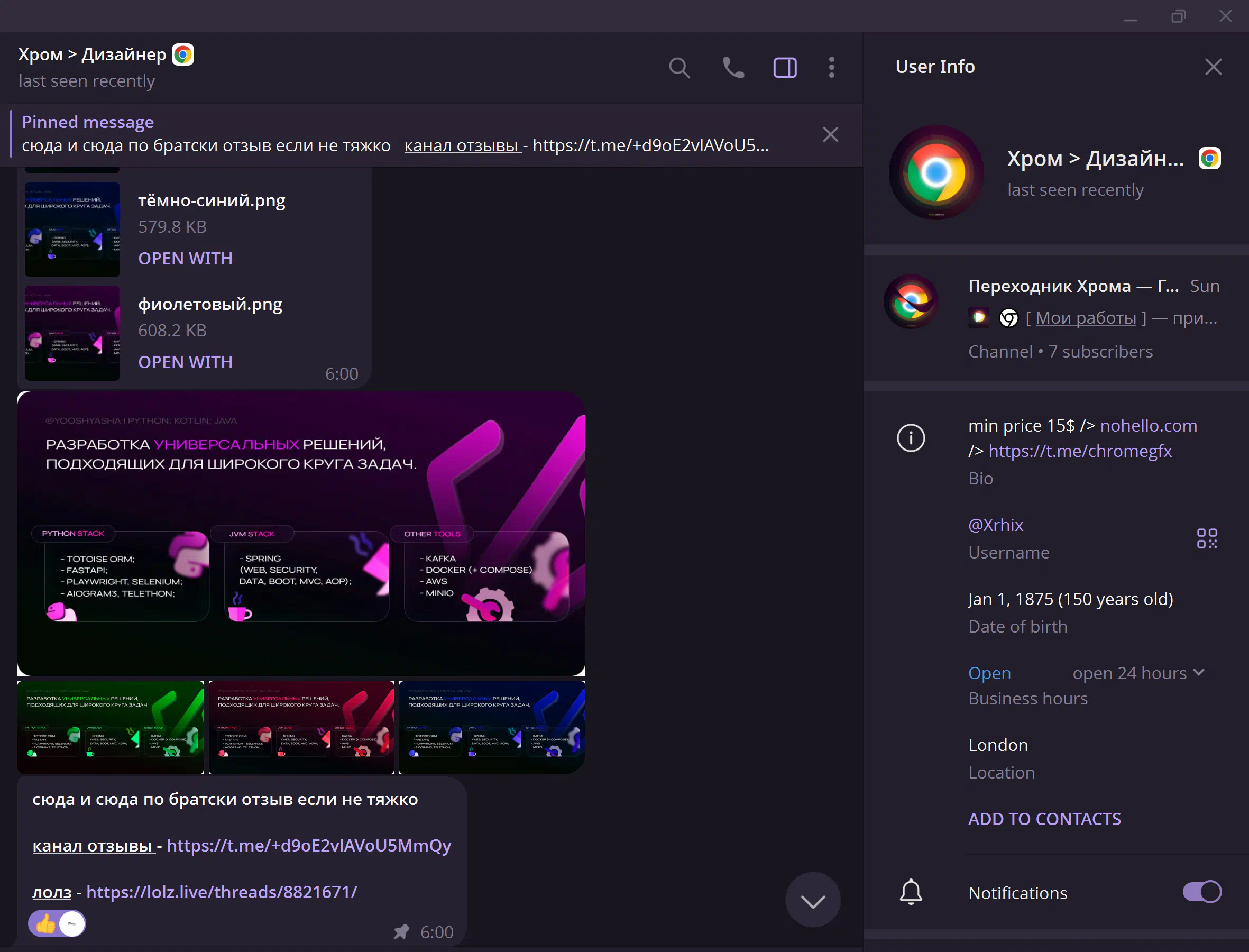This screenshot has width=1249, height=952.
Task: Toggle the Notifications switch
Action: coord(1201,892)
